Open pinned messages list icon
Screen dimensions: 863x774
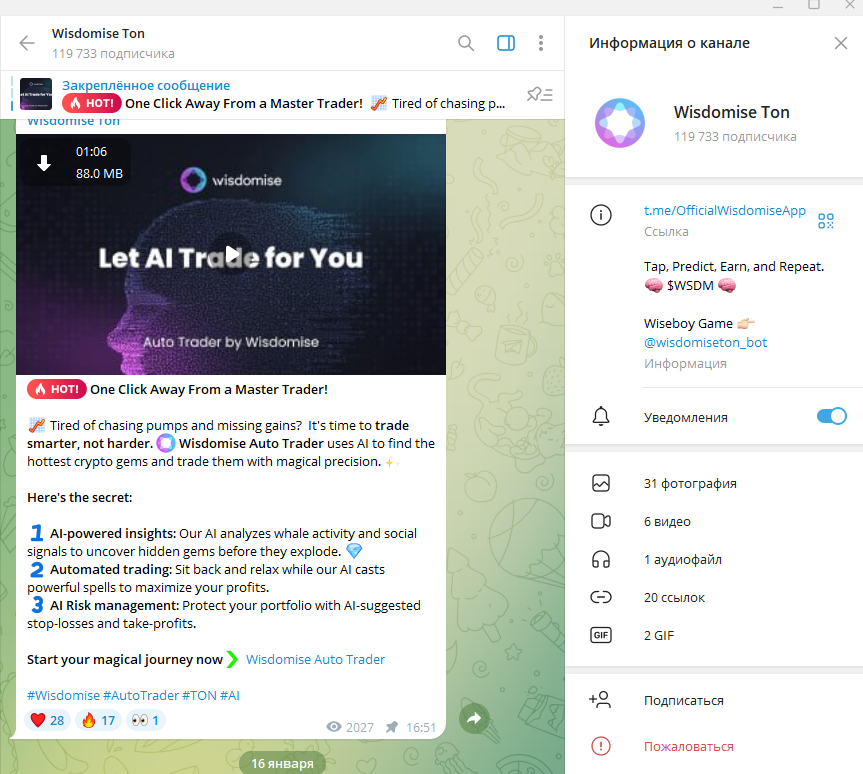point(539,95)
